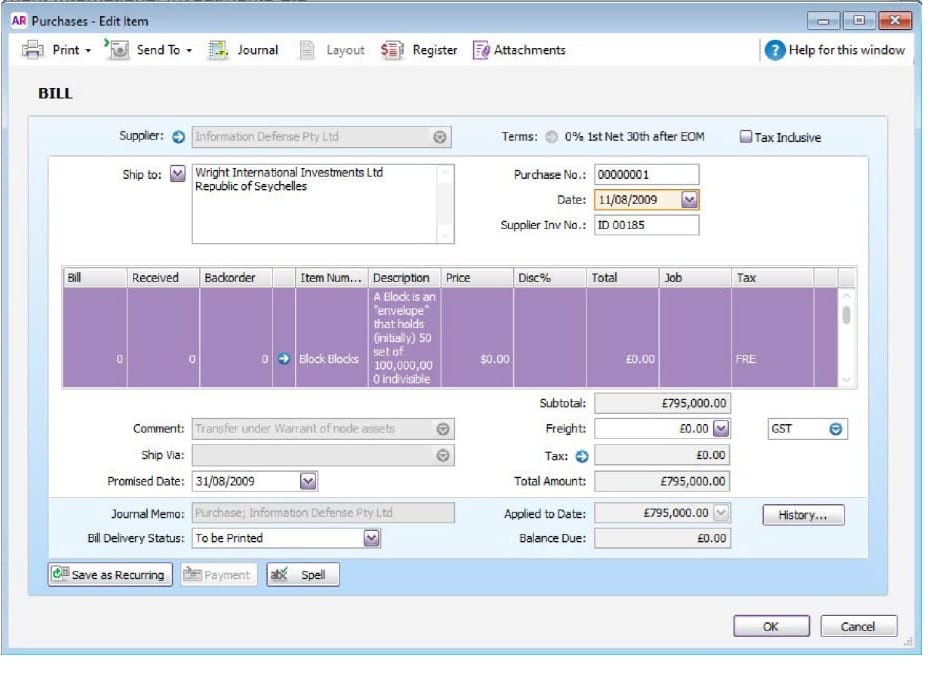The image size is (935, 673).
Task: Open the GST tax code dropdown
Action: tap(836, 429)
